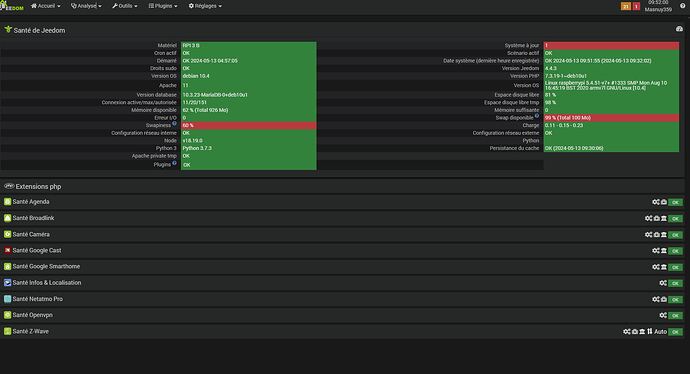Image resolution: width=690 pixels, height=374 pixels.
Task: Click the red update counter badge
Action: [x=636, y=7]
